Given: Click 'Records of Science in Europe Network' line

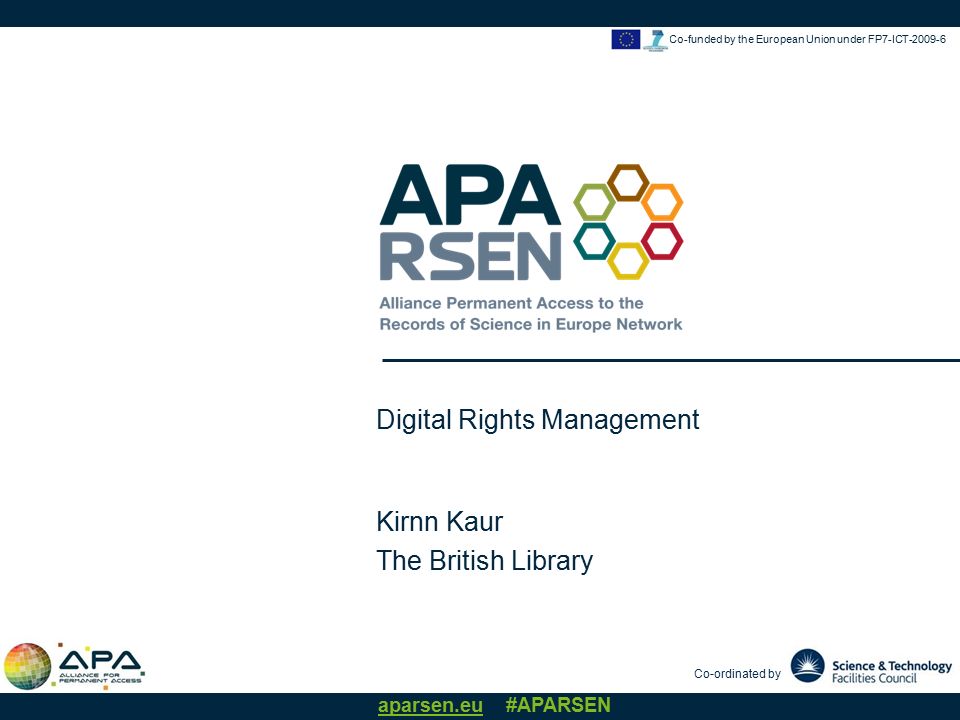Looking at the screenshot, I should coord(531,324).
